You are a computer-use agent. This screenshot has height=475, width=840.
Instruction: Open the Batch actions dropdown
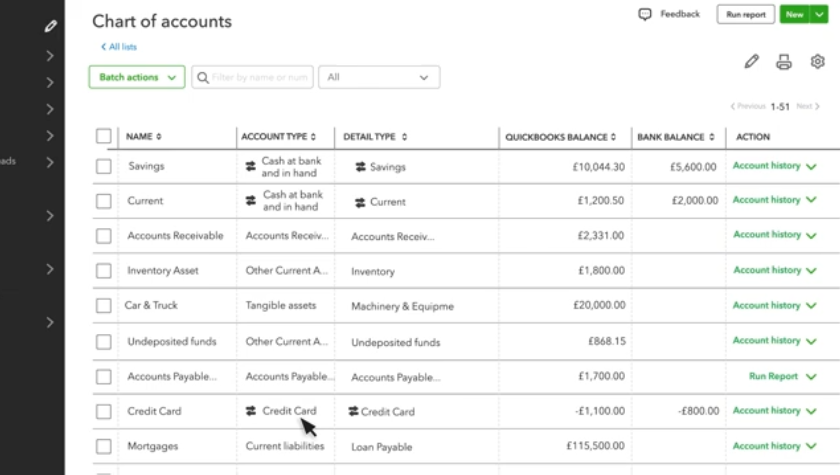point(137,77)
